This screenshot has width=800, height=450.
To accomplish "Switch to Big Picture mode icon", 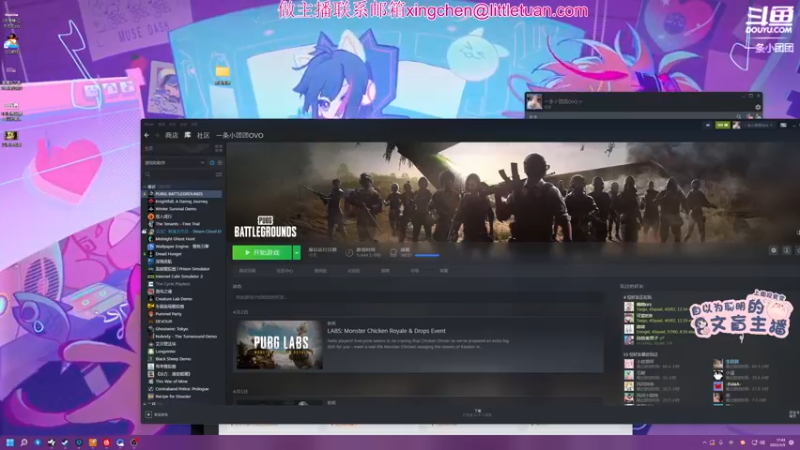I will tap(783, 125).
